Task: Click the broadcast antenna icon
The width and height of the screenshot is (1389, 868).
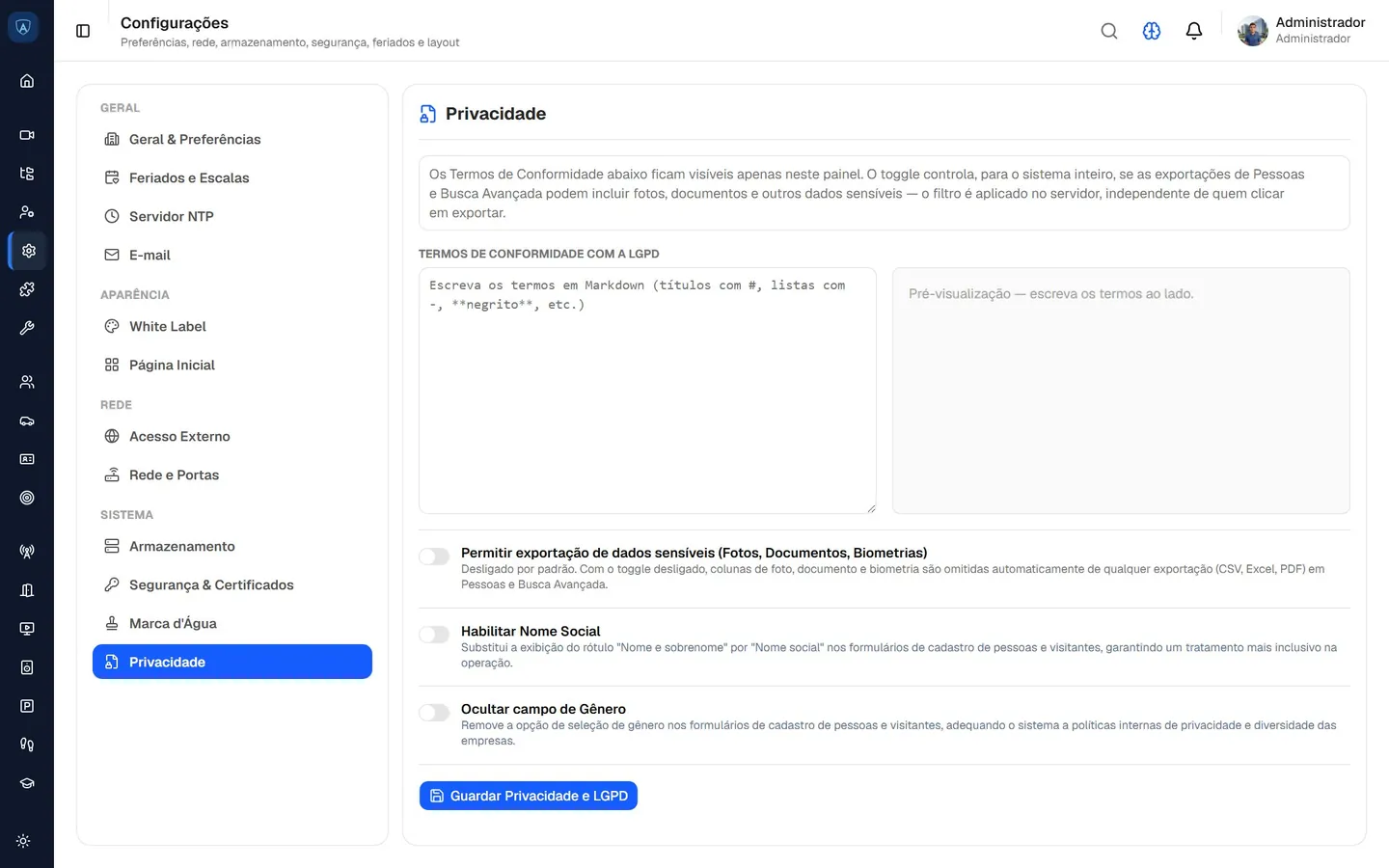Action: point(27,552)
